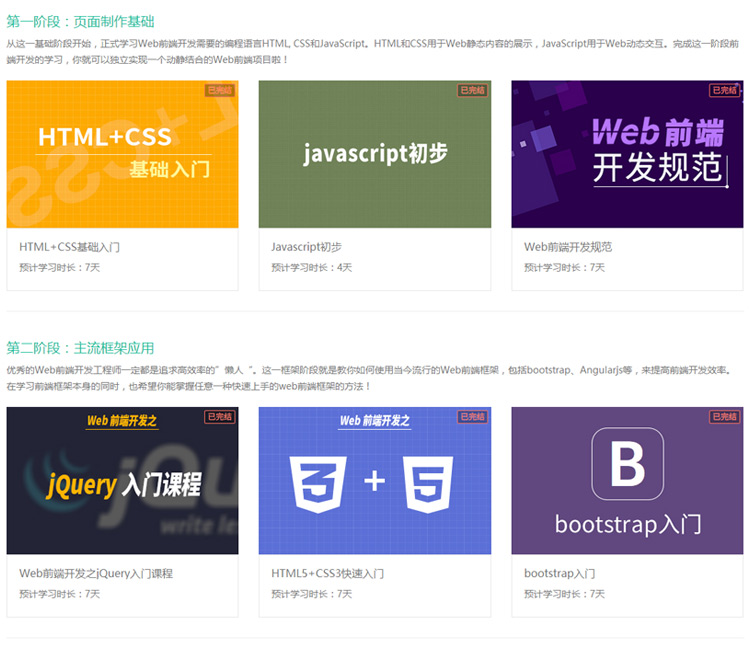Click 预计学习时长：7天 under bootstrap入门
This screenshot has height=653, width=750.
[x=564, y=594]
